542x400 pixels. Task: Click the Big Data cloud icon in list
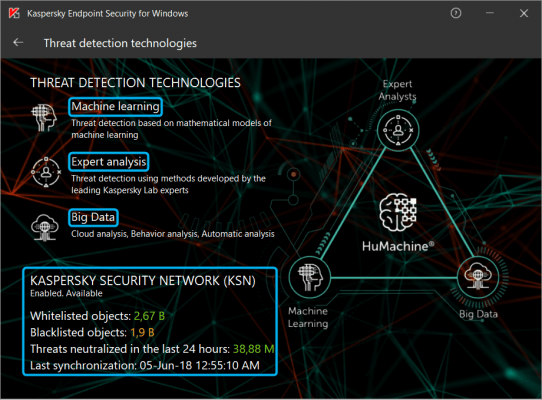(45, 227)
